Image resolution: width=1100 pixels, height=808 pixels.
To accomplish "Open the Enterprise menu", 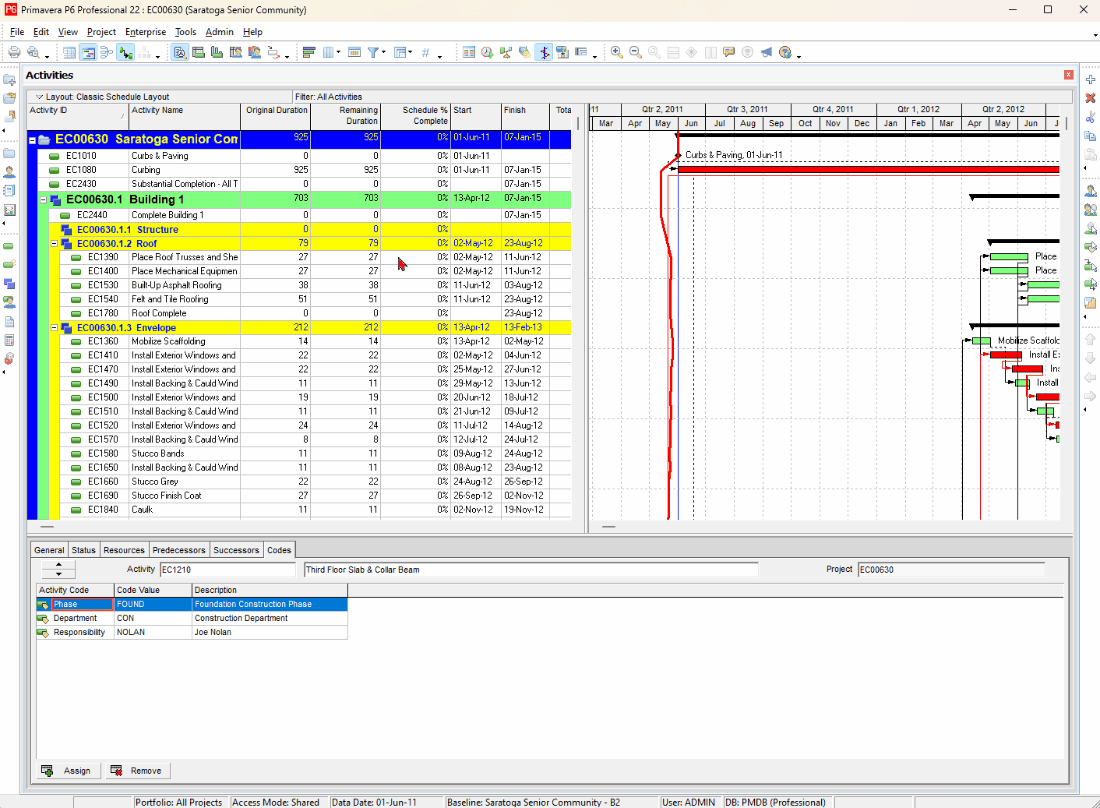I will click(x=145, y=32).
